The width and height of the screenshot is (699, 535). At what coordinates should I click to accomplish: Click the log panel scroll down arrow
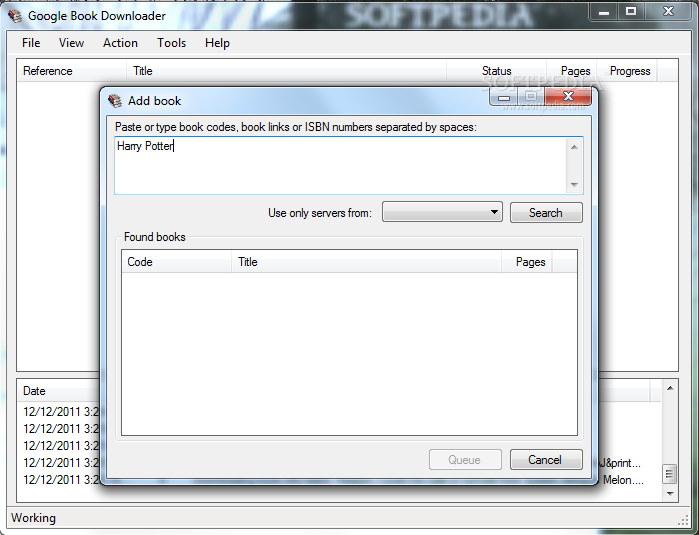point(670,494)
